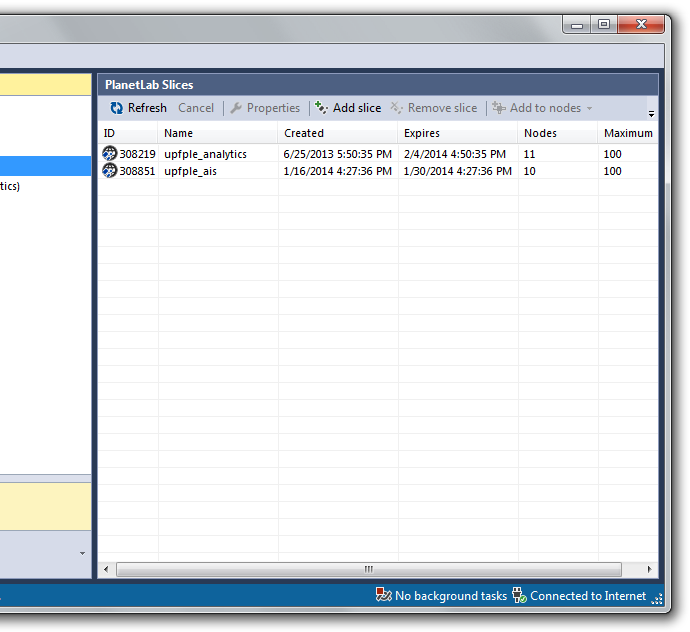The width and height of the screenshot is (690, 632).
Task: Sort by the Nodes column header
Action: coord(558,133)
